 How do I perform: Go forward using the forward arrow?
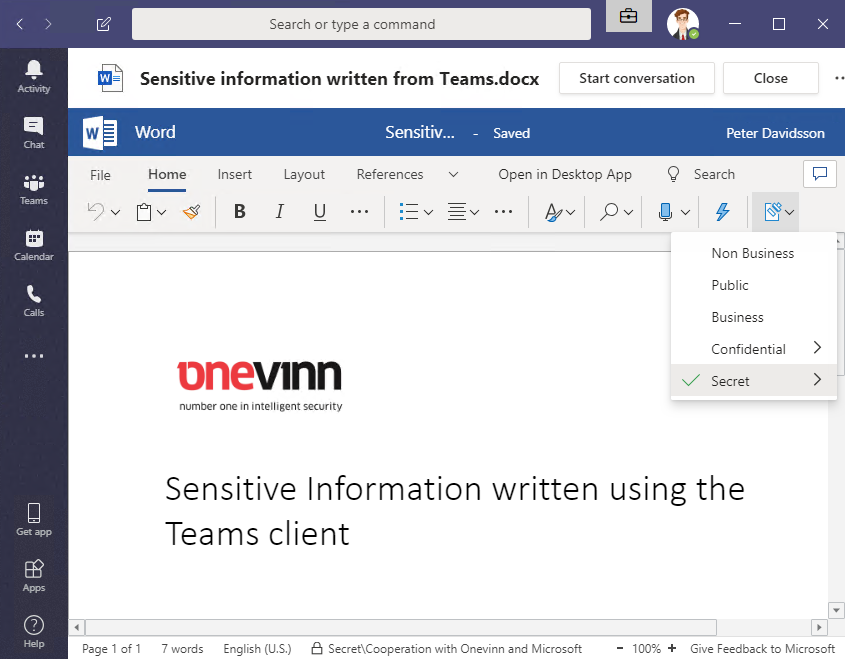(x=49, y=24)
